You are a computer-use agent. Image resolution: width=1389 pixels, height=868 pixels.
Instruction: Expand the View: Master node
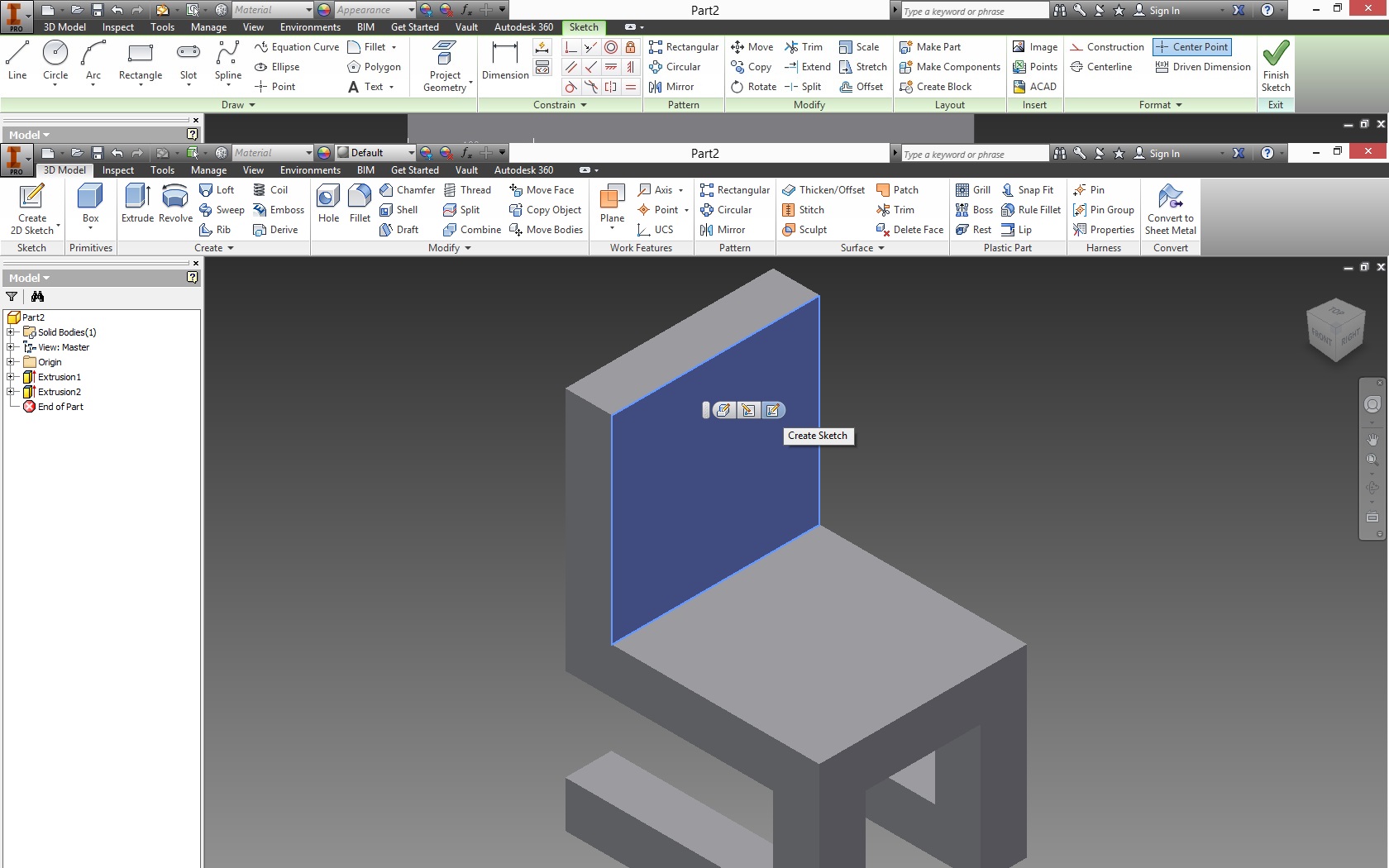pyautogui.click(x=11, y=347)
